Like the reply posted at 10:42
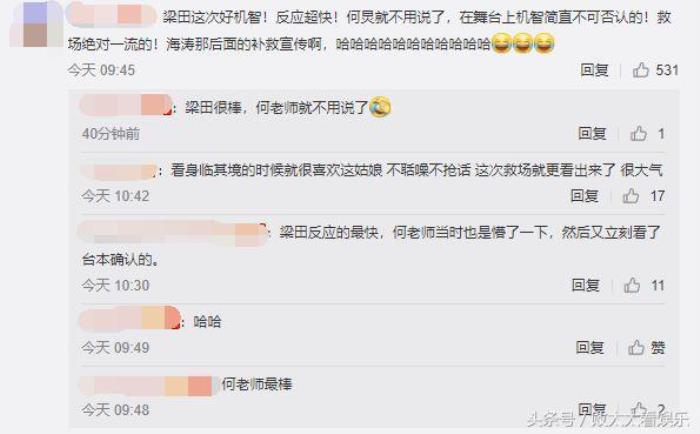Screen dimensions: 700x434 click(x=630, y=196)
